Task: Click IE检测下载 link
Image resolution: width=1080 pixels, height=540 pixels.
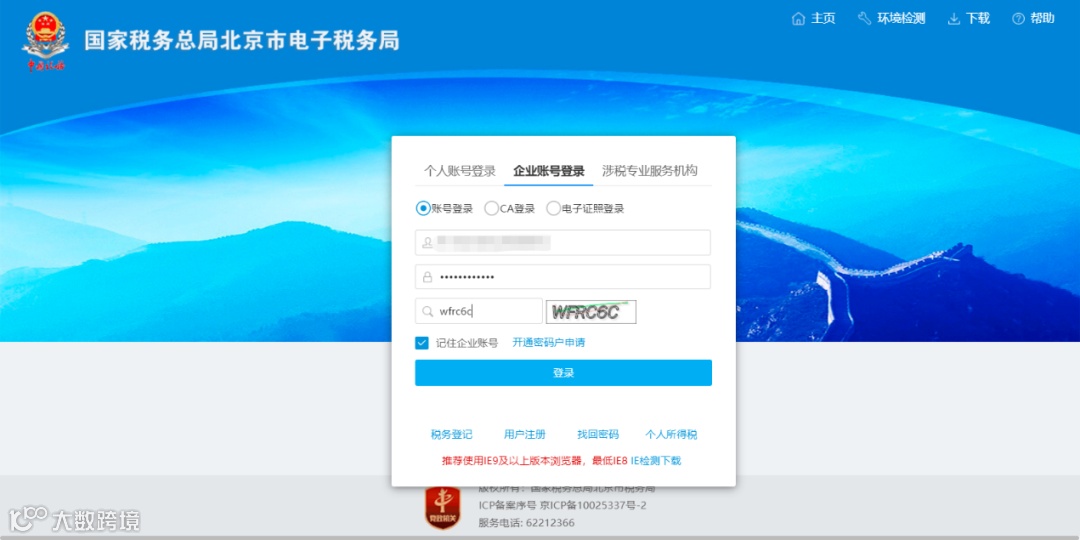Action: point(656,461)
